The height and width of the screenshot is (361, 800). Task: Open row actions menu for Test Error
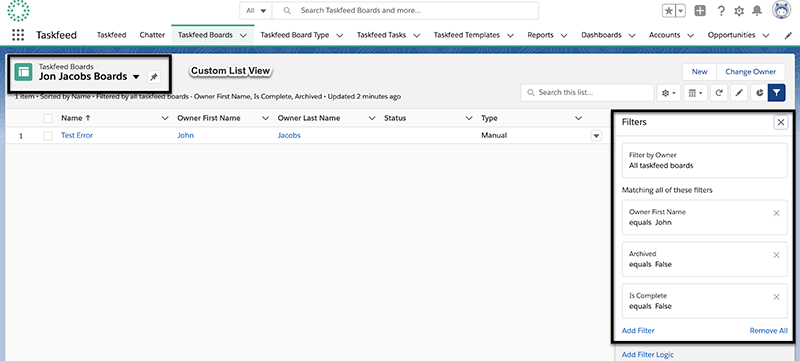[596, 136]
